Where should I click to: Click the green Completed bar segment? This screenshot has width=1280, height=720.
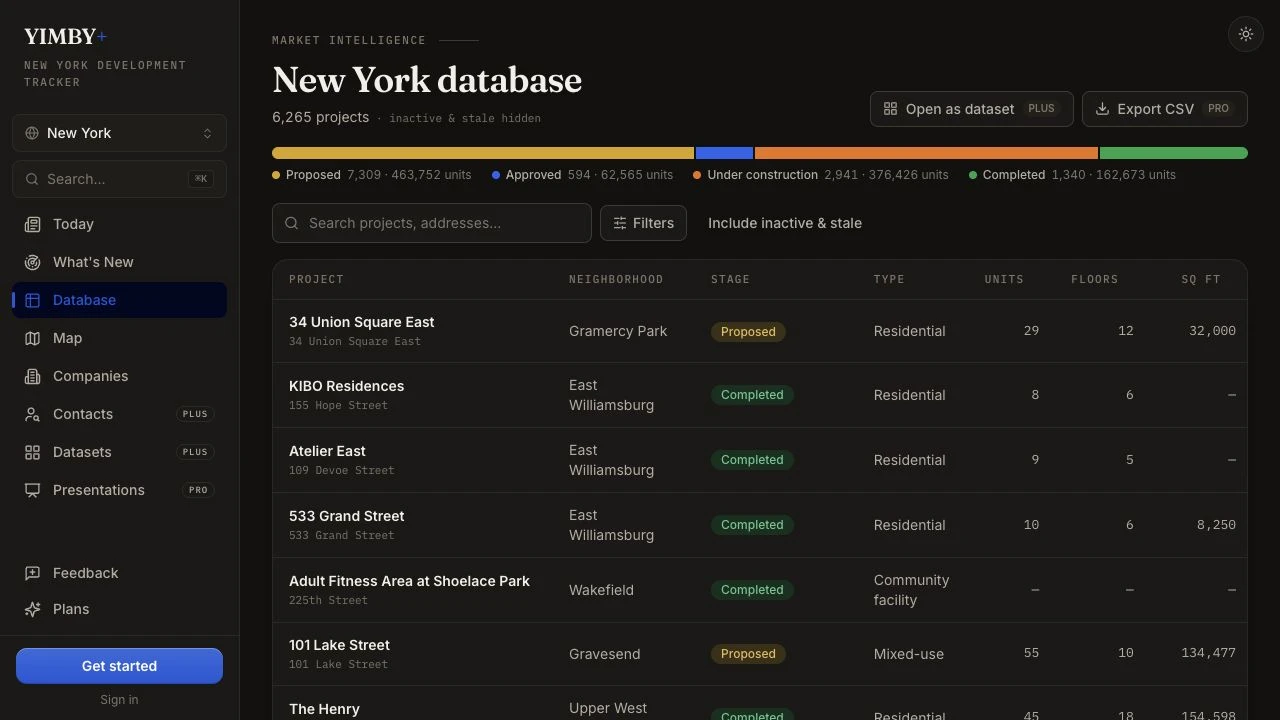[x=1174, y=153]
